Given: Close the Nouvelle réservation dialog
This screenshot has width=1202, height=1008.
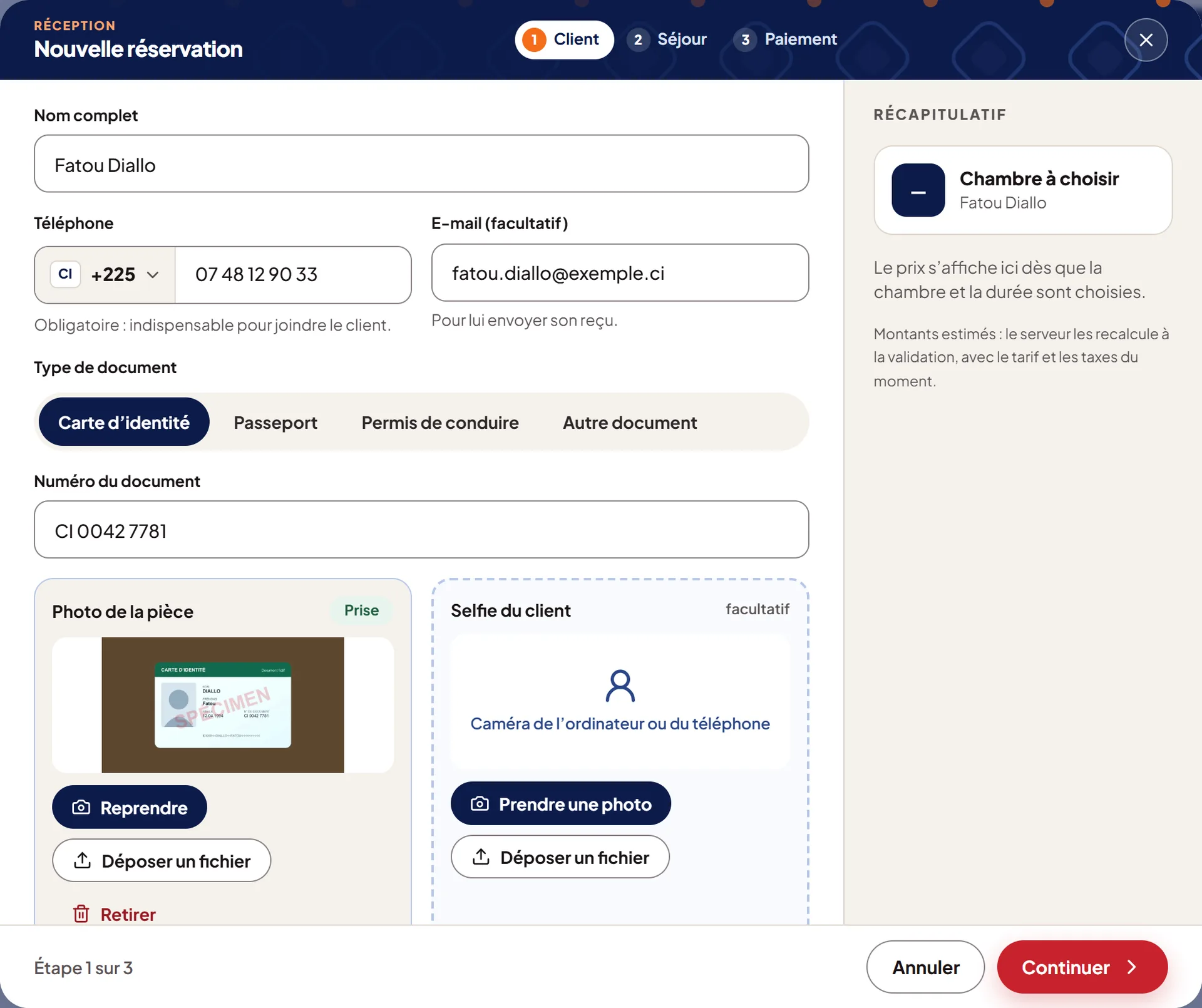Looking at the screenshot, I should (x=1146, y=40).
